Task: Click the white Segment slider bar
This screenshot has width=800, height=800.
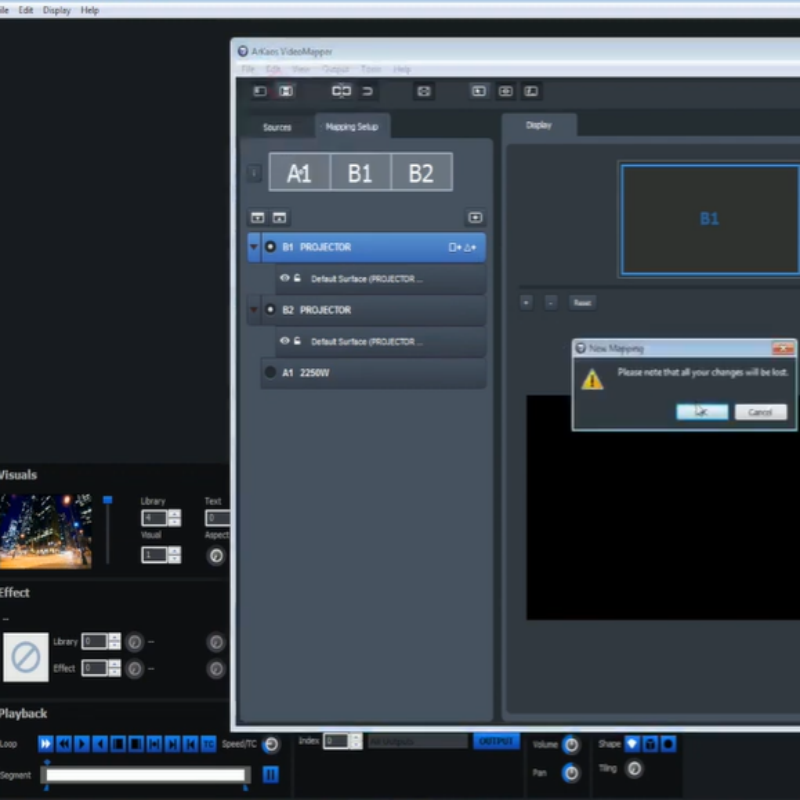Action: [x=146, y=775]
